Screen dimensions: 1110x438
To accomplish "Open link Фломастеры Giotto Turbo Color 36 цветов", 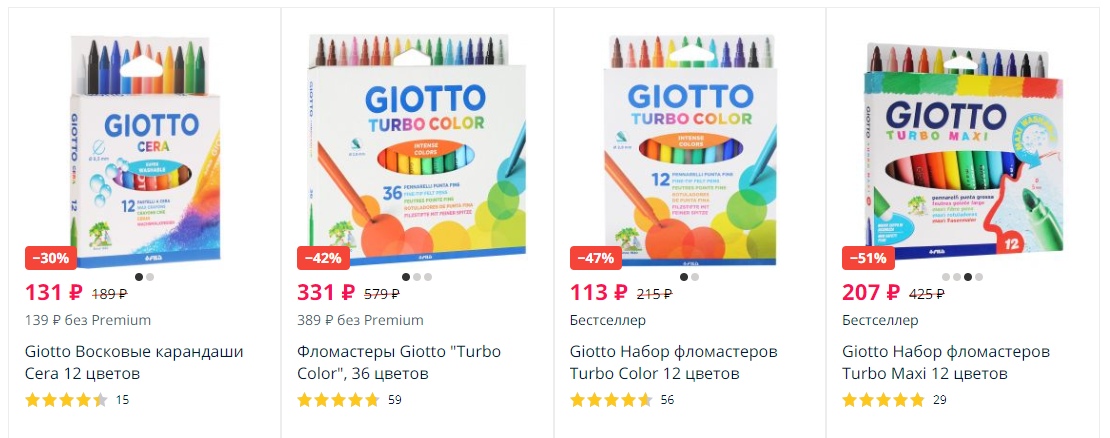I will click(x=399, y=362).
